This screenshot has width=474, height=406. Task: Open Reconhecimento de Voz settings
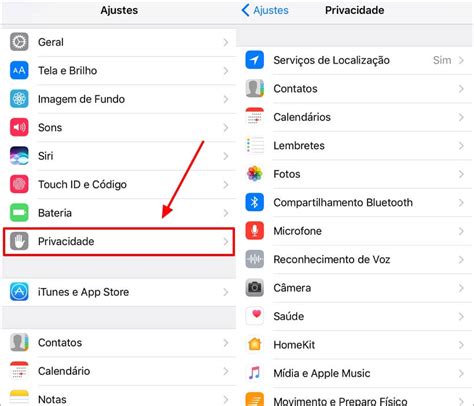point(356,259)
